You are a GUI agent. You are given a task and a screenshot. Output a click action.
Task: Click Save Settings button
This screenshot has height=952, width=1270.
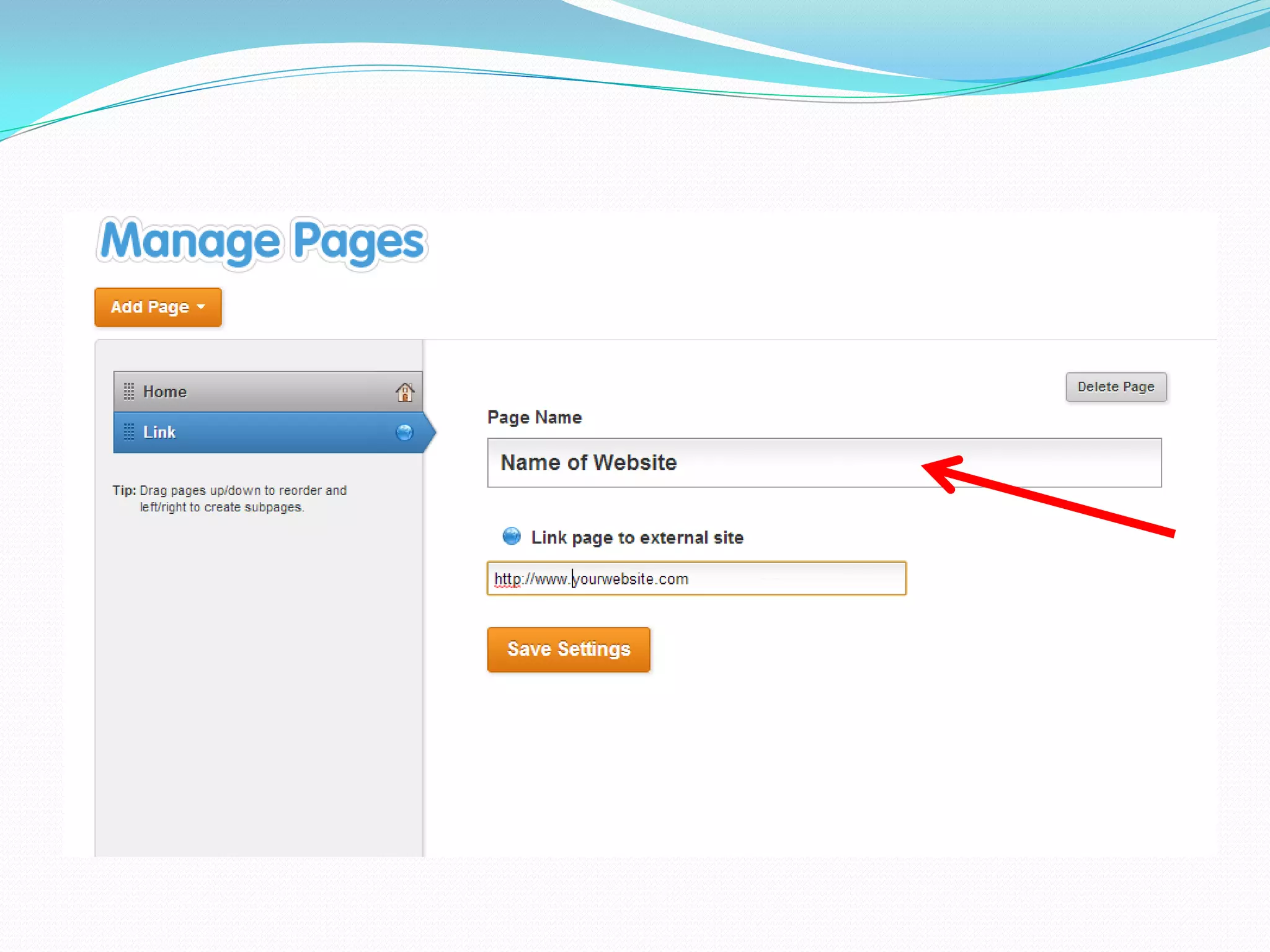coord(568,649)
